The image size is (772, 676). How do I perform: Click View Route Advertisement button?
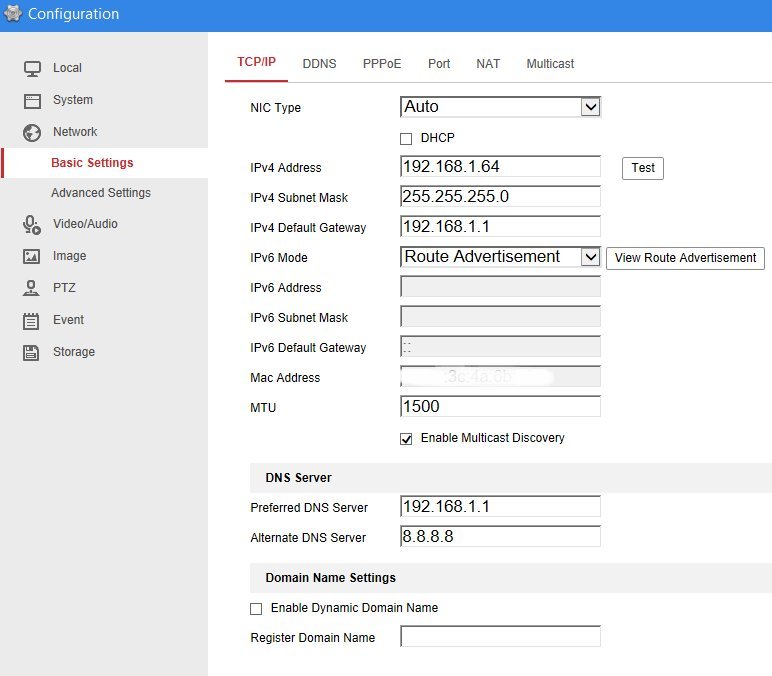[x=685, y=258]
